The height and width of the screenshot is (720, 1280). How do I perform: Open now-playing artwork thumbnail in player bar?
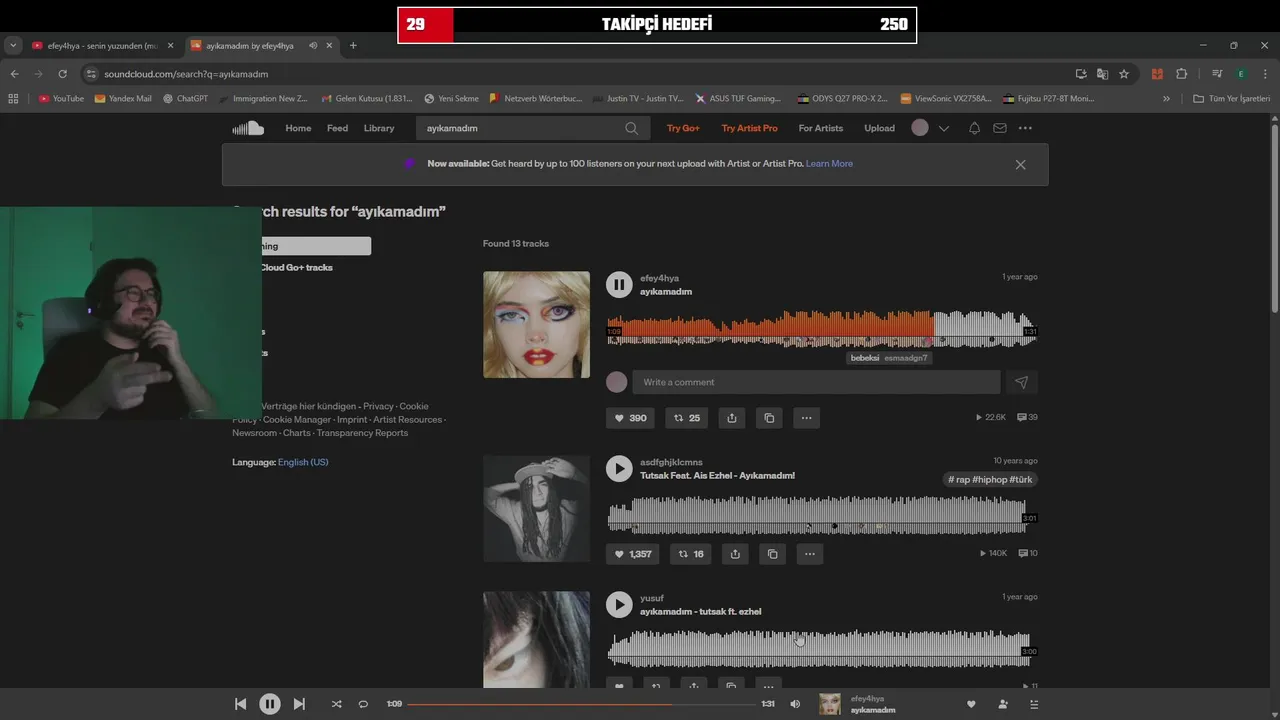830,704
